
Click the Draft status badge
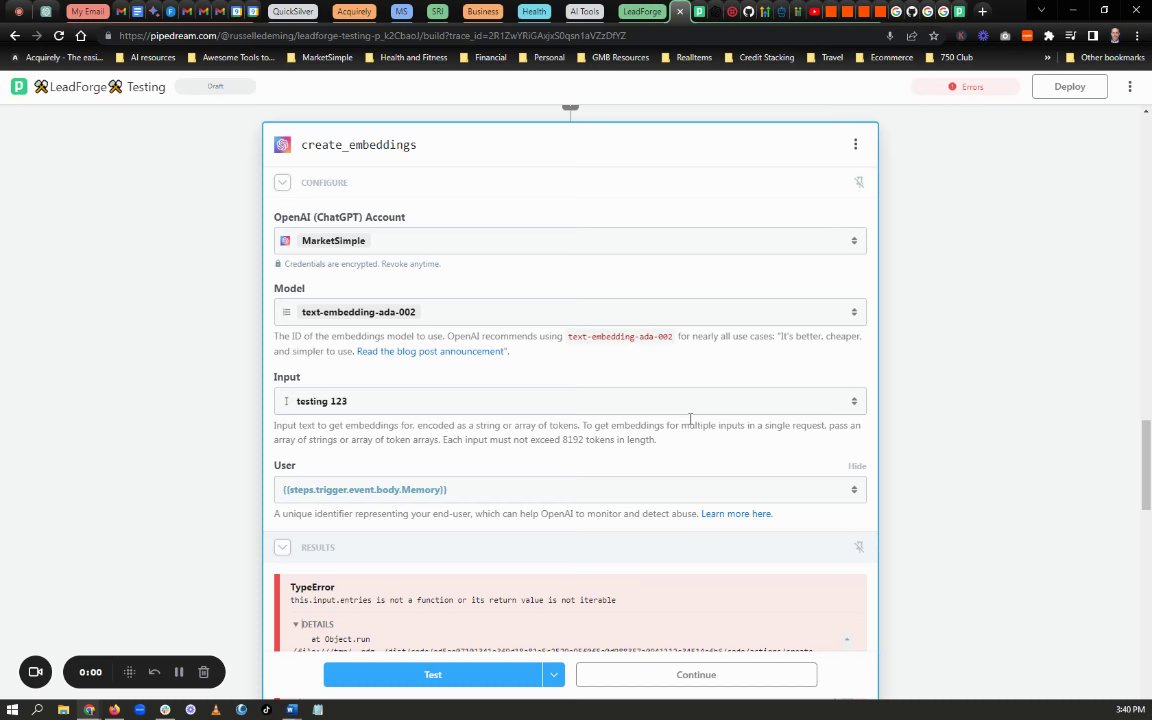215,87
